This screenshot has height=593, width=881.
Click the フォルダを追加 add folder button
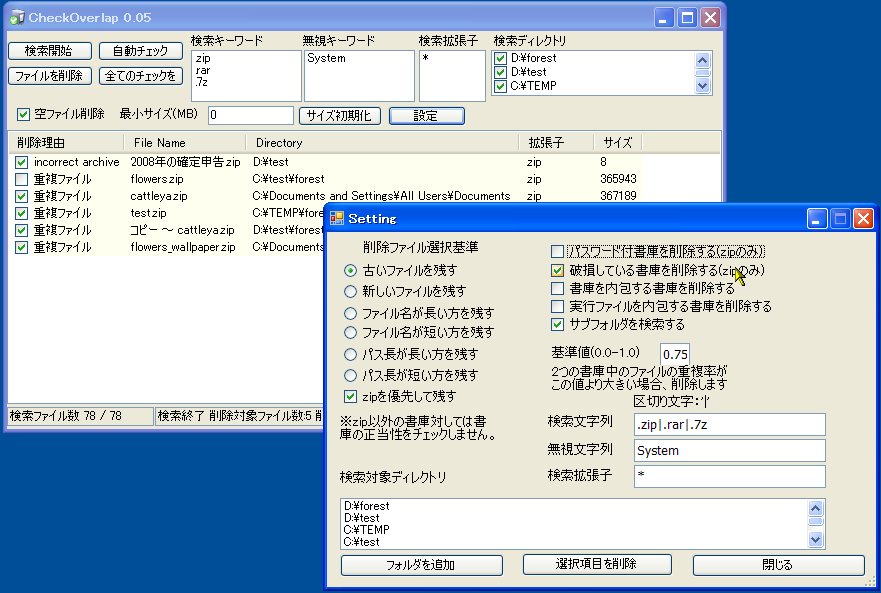click(x=421, y=565)
